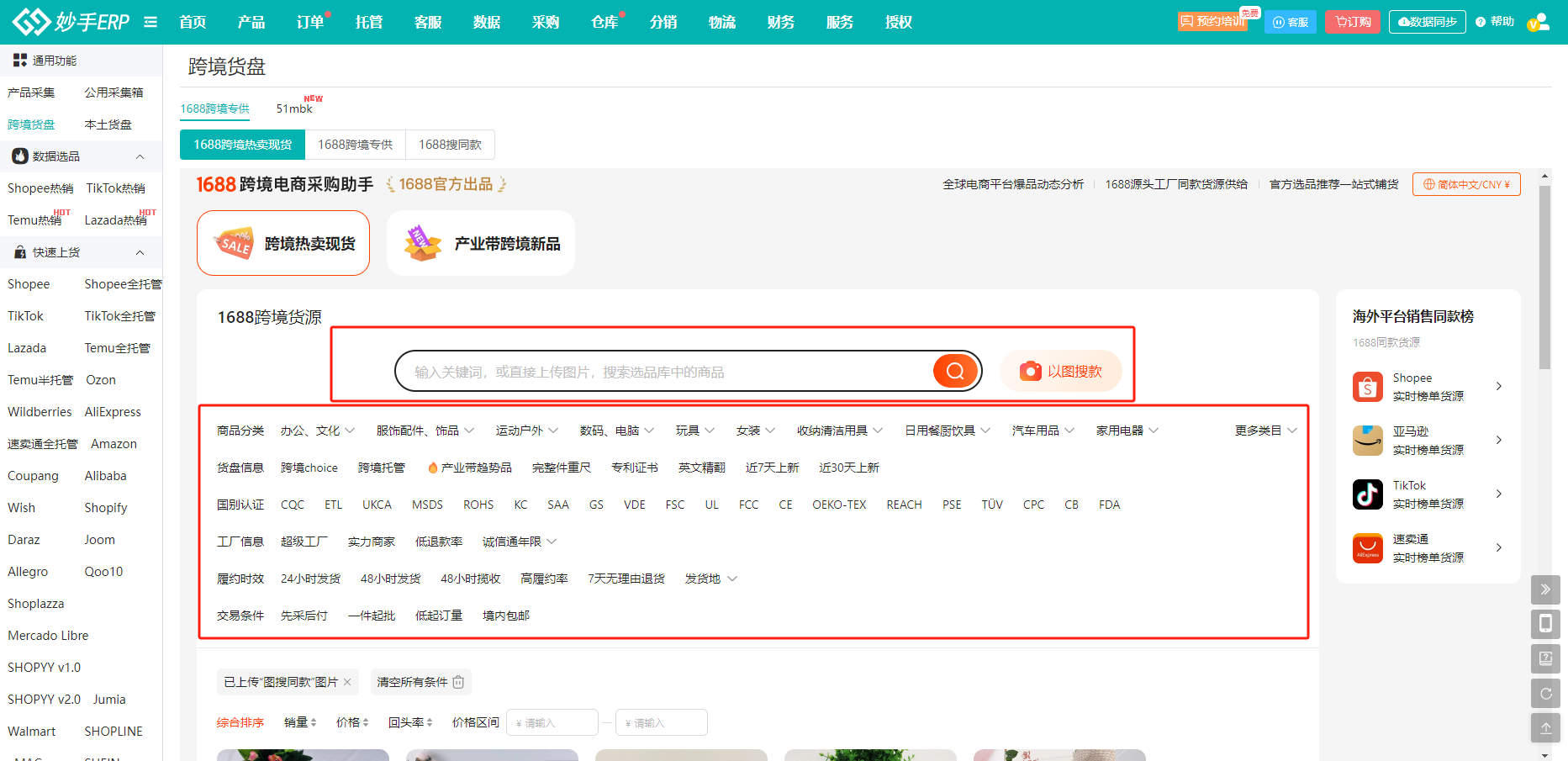Open the mobile phone icon in floating toolbar
Screen dimensions: 1568x761
coord(1545,624)
